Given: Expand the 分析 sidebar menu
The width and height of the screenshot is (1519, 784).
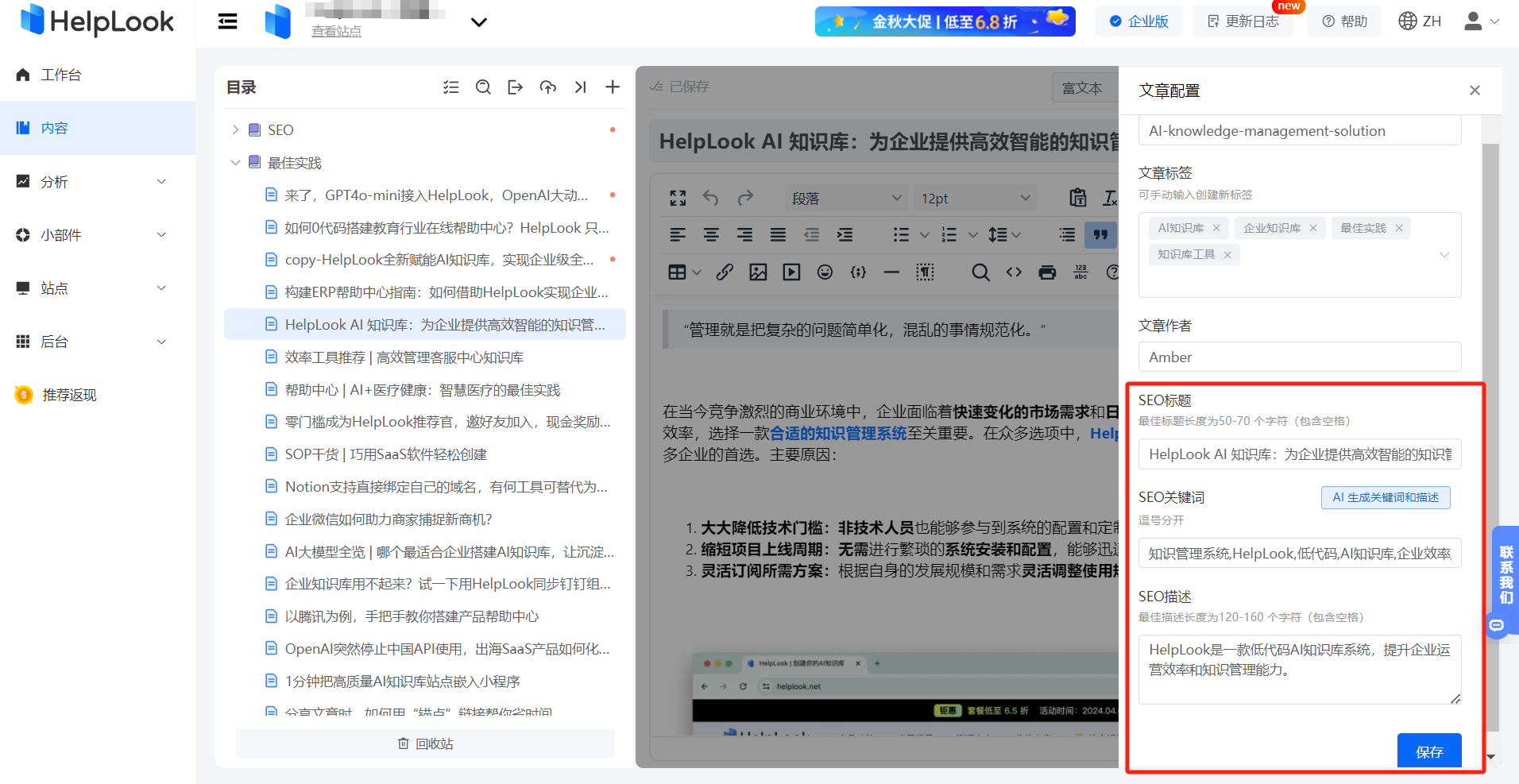Looking at the screenshot, I should [162, 182].
